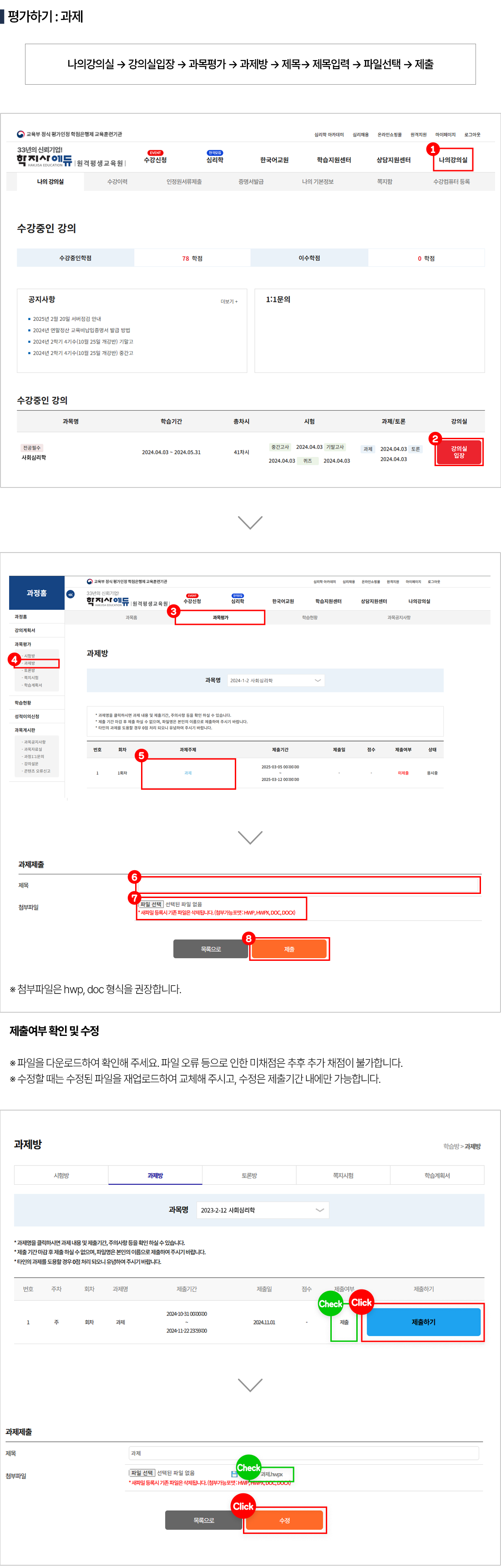
Task: Click the orange 제출 button
Action: click(x=289, y=949)
